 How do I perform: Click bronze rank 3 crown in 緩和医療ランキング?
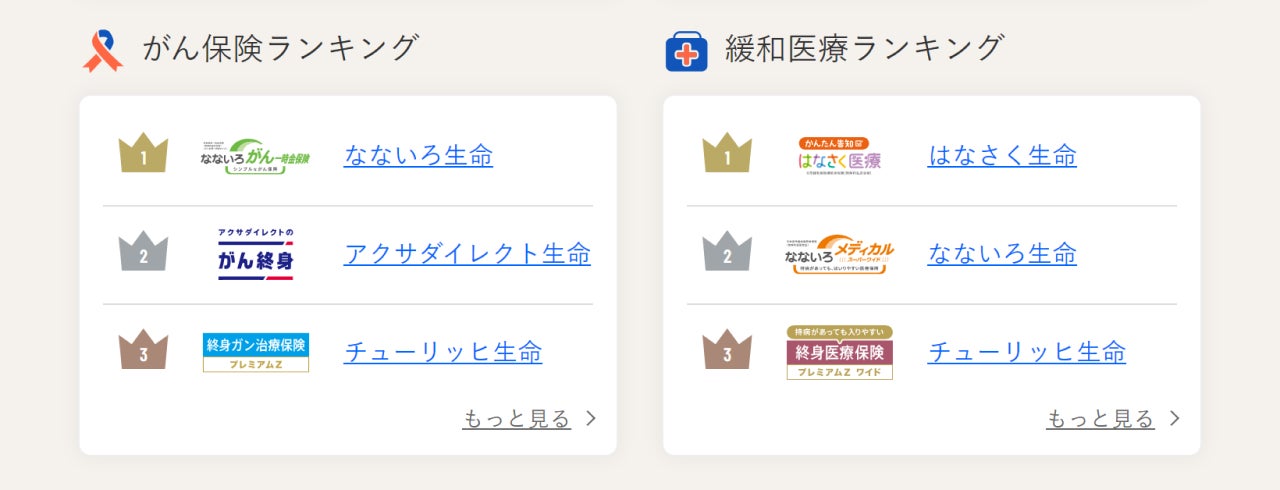tap(727, 350)
